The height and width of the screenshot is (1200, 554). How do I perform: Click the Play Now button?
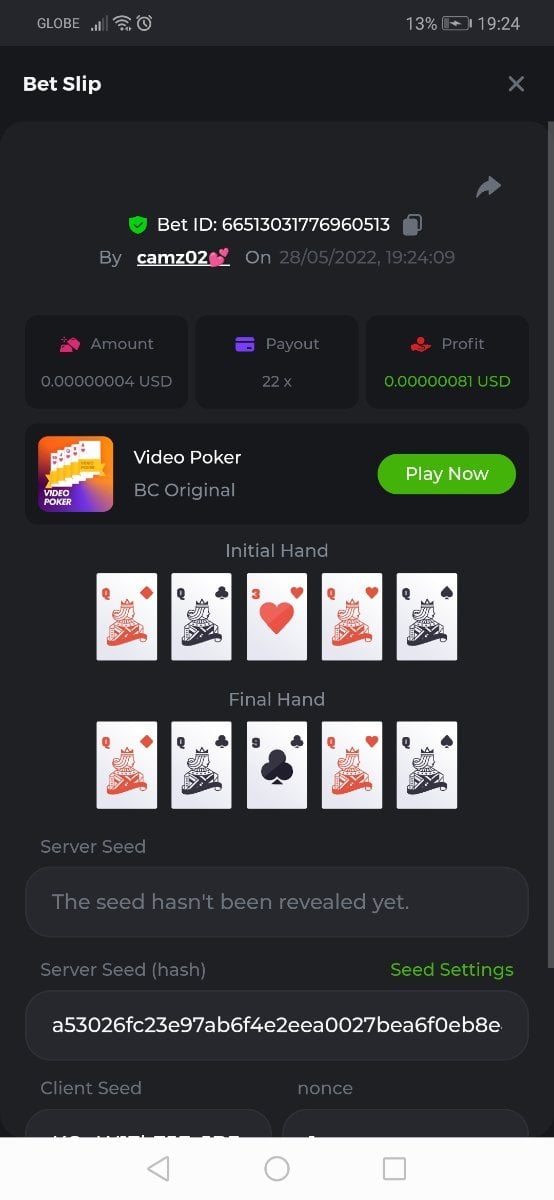pyautogui.click(x=446, y=474)
